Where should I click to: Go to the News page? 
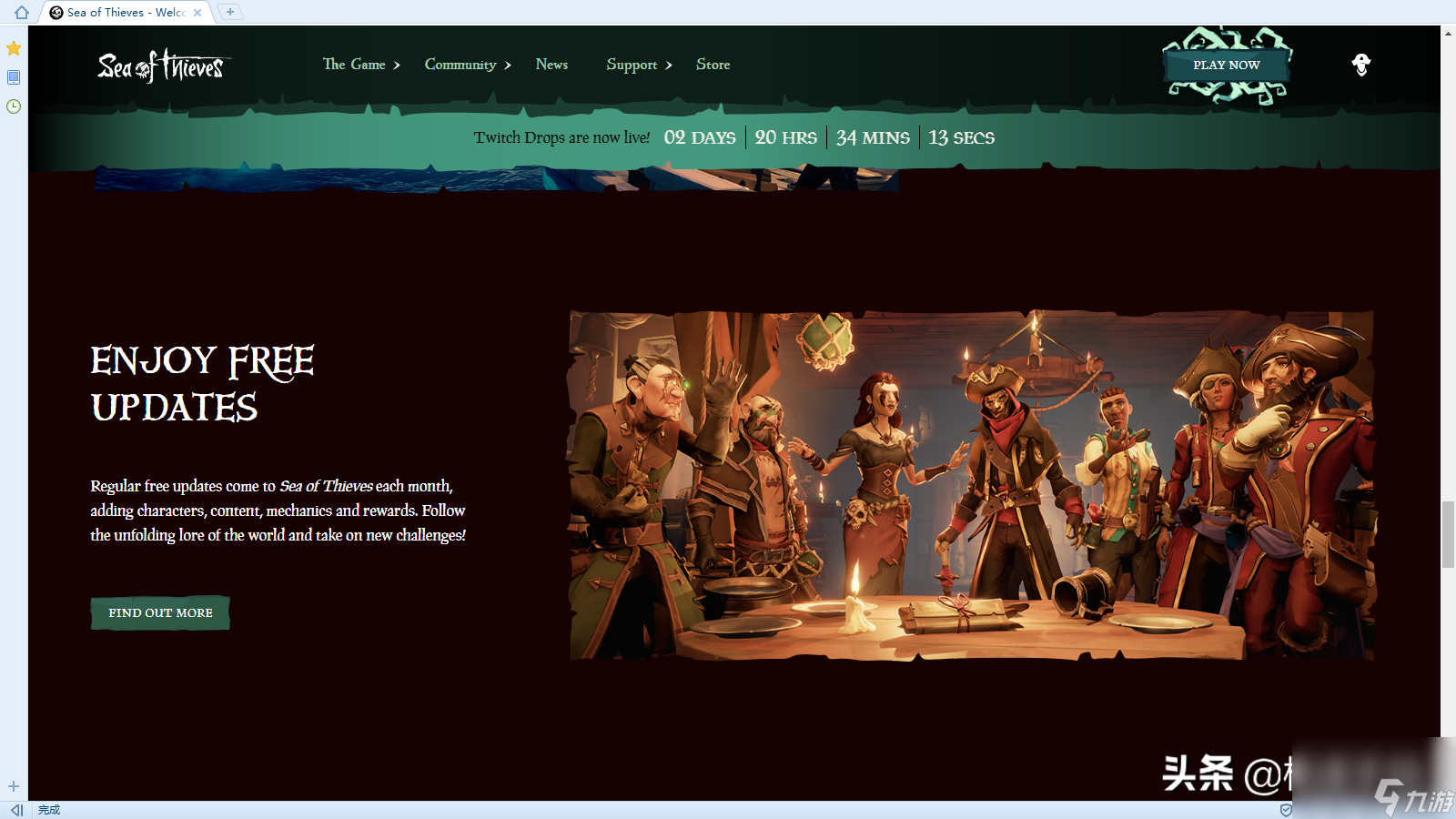click(x=551, y=65)
